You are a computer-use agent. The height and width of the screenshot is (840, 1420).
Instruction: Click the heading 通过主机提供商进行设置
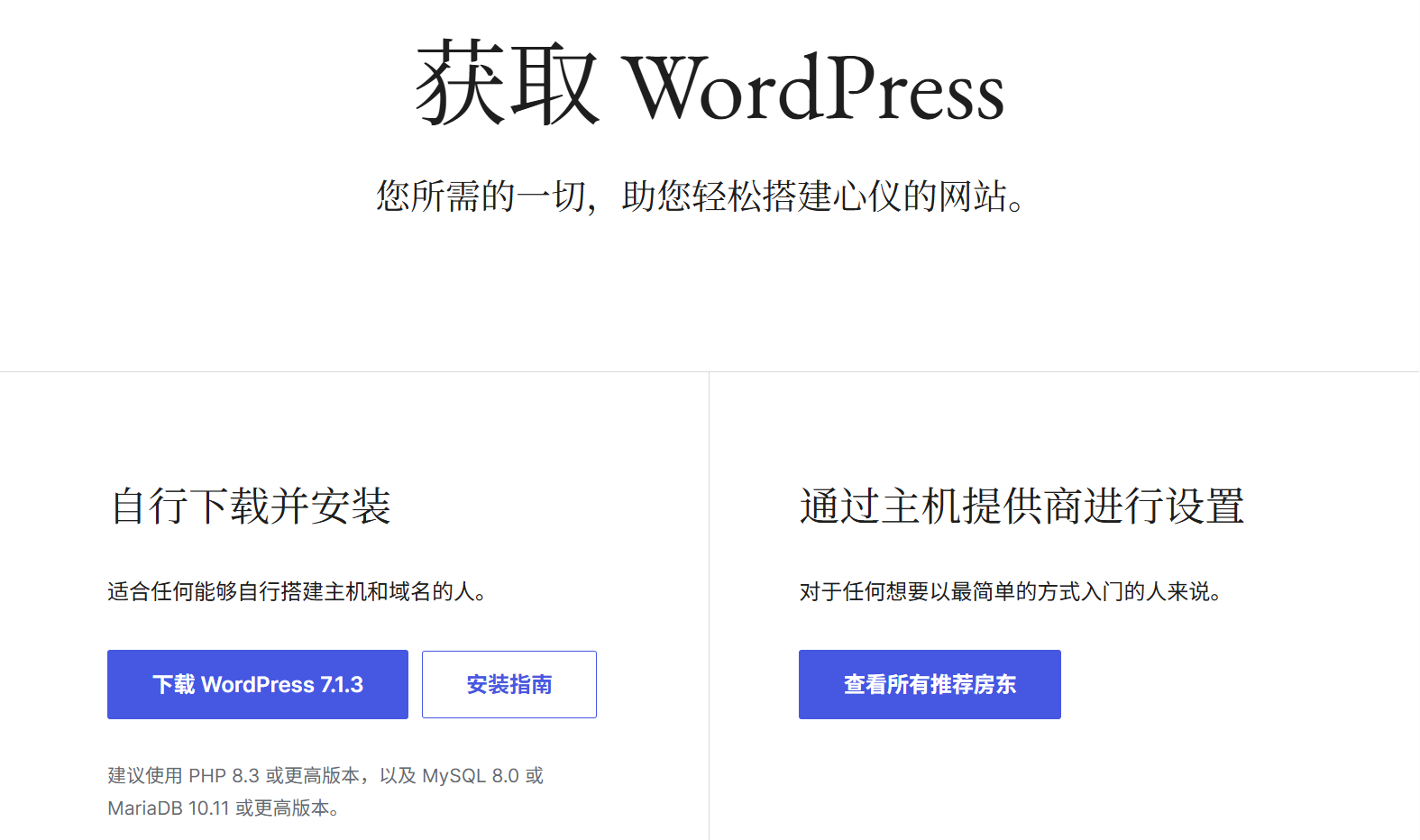(x=1021, y=506)
